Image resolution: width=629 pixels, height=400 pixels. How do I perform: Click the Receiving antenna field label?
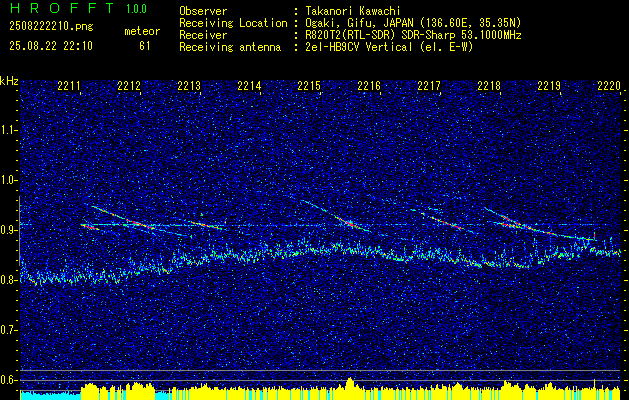point(230,47)
